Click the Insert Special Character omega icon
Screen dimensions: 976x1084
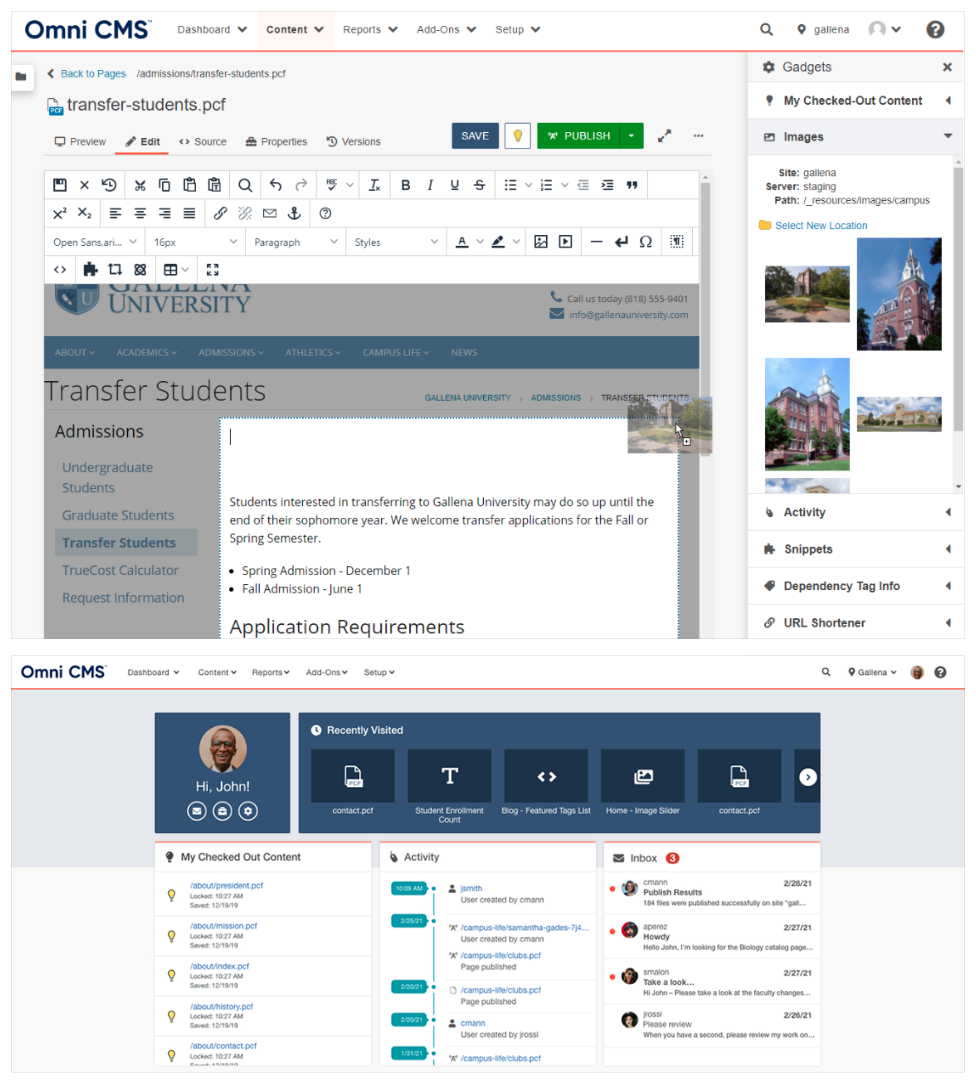coord(646,242)
